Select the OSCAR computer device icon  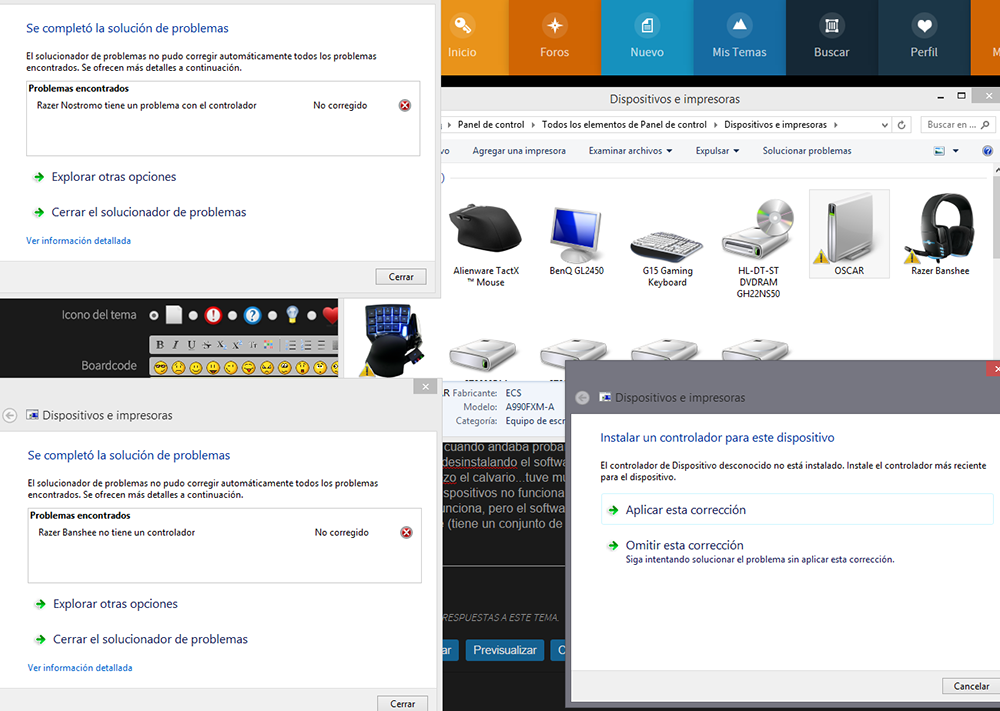click(848, 230)
